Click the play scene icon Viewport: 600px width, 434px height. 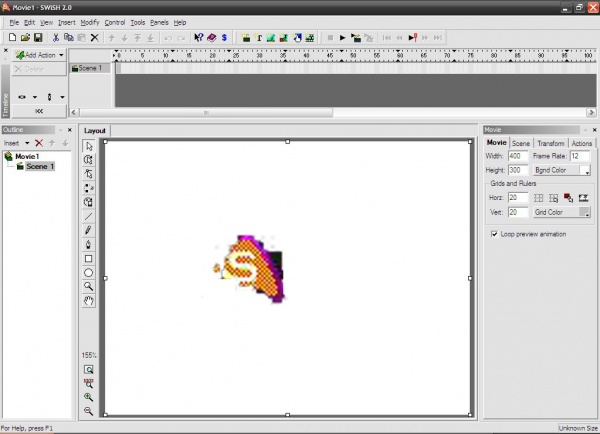tap(356, 38)
